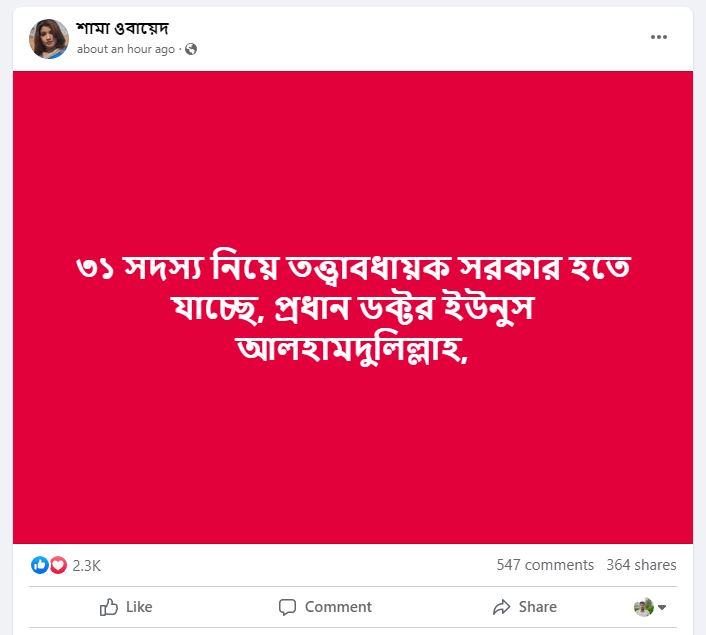
Task: View the 547 comments
Action: point(545,565)
